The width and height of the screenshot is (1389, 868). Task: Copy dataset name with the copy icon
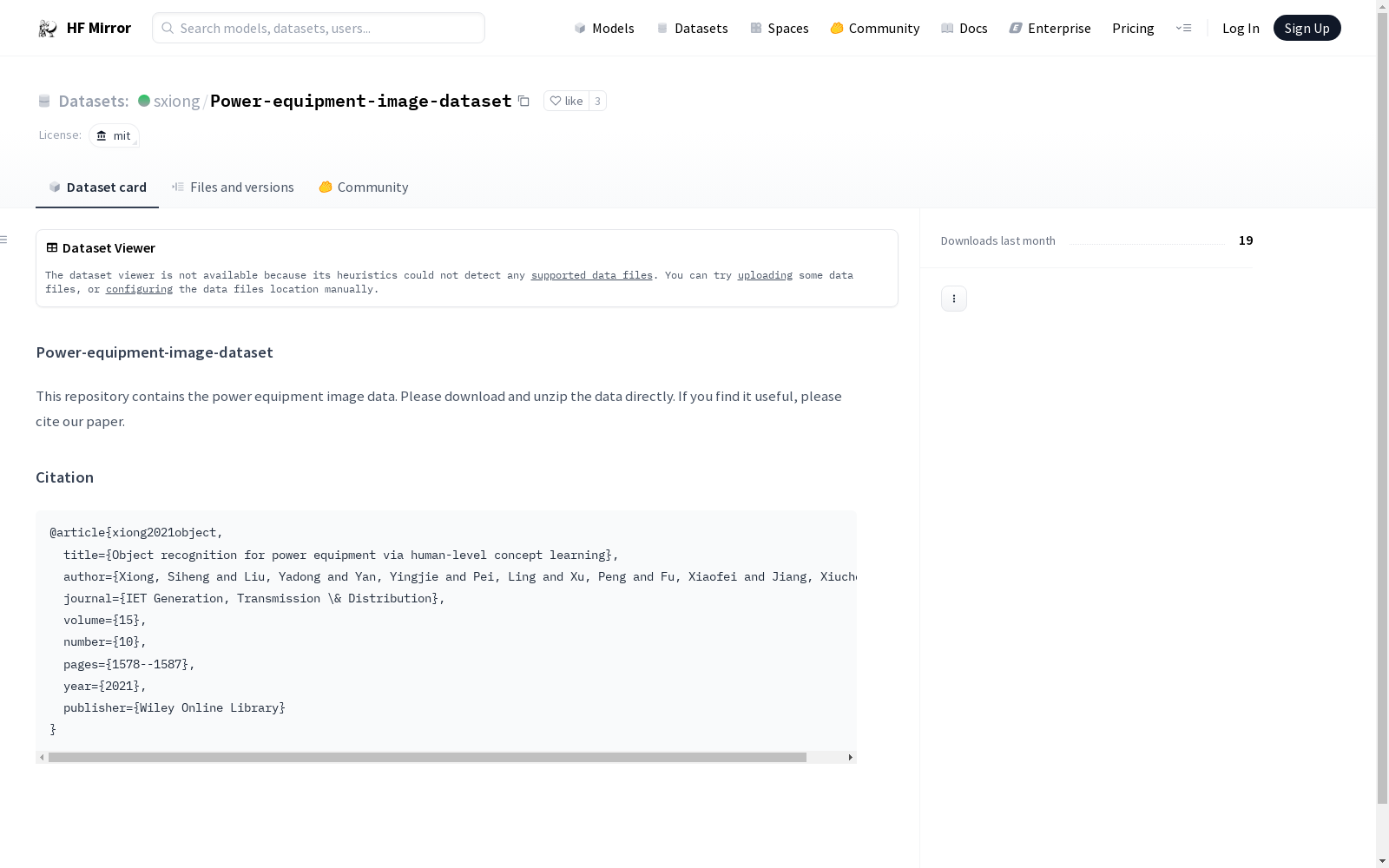(x=523, y=101)
